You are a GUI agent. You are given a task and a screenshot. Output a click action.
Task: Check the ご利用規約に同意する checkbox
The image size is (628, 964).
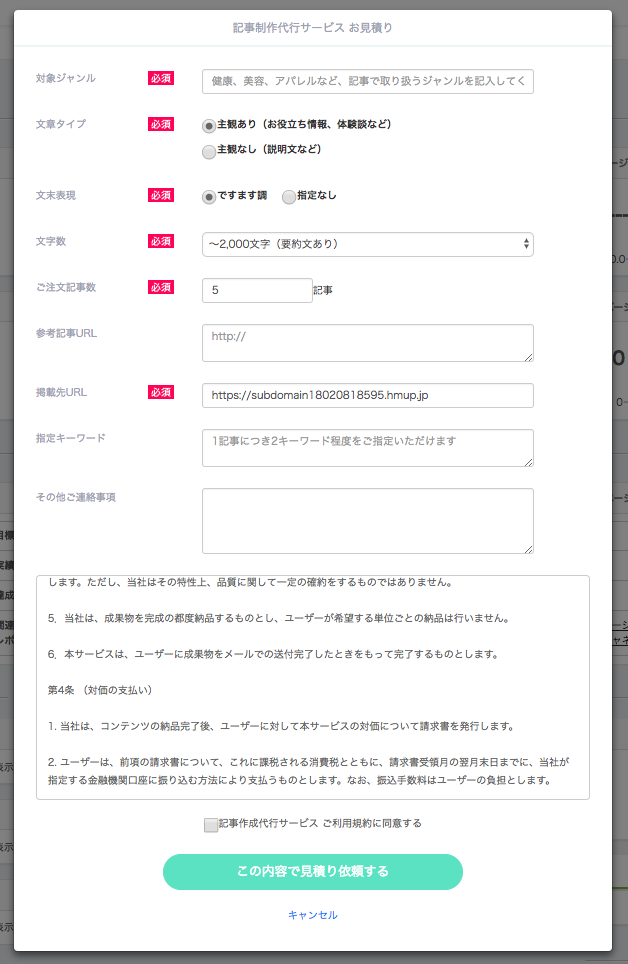pyautogui.click(x=211, y=824)
